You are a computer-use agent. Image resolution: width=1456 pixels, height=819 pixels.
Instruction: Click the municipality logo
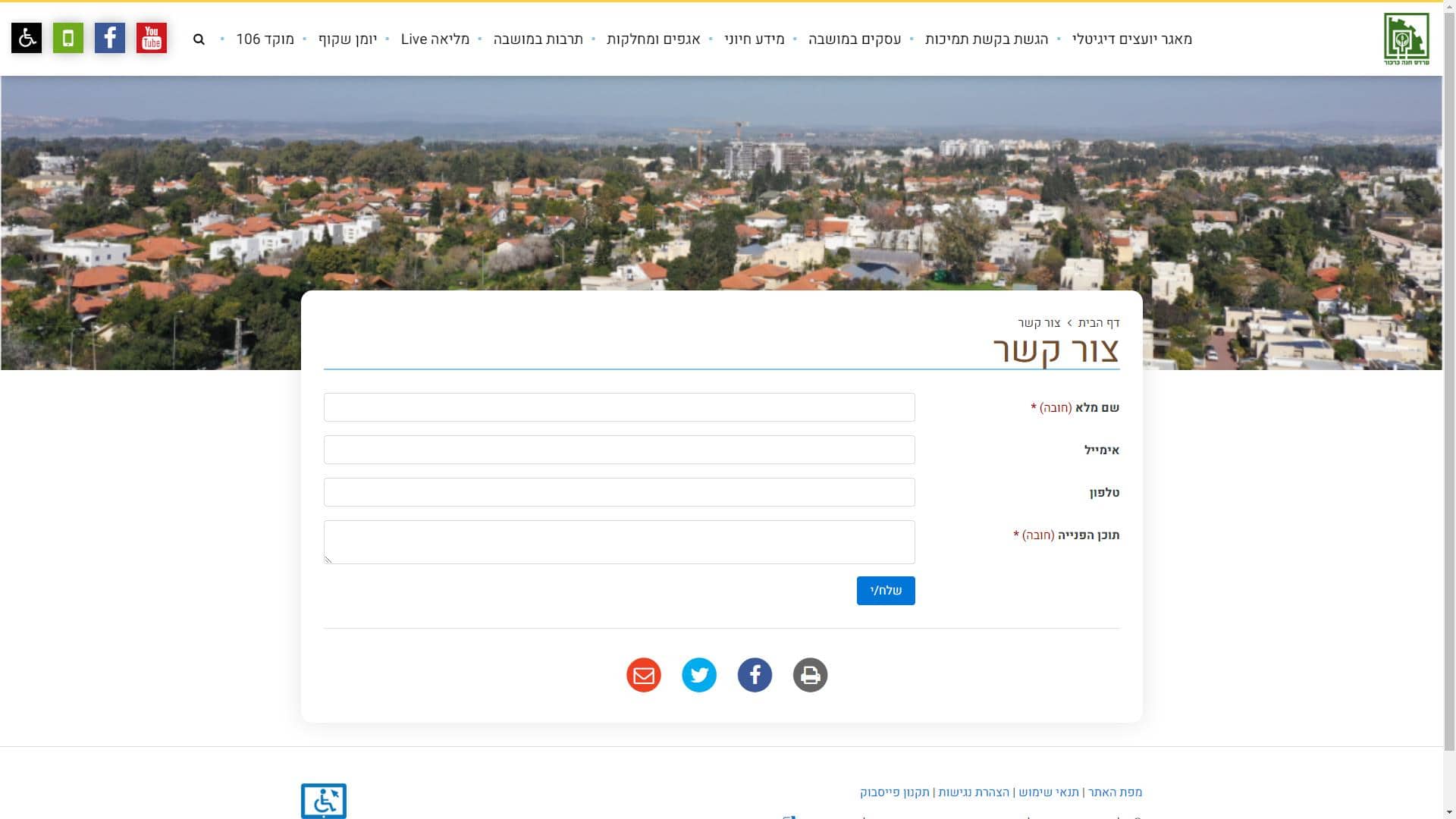coord(1406,39)
